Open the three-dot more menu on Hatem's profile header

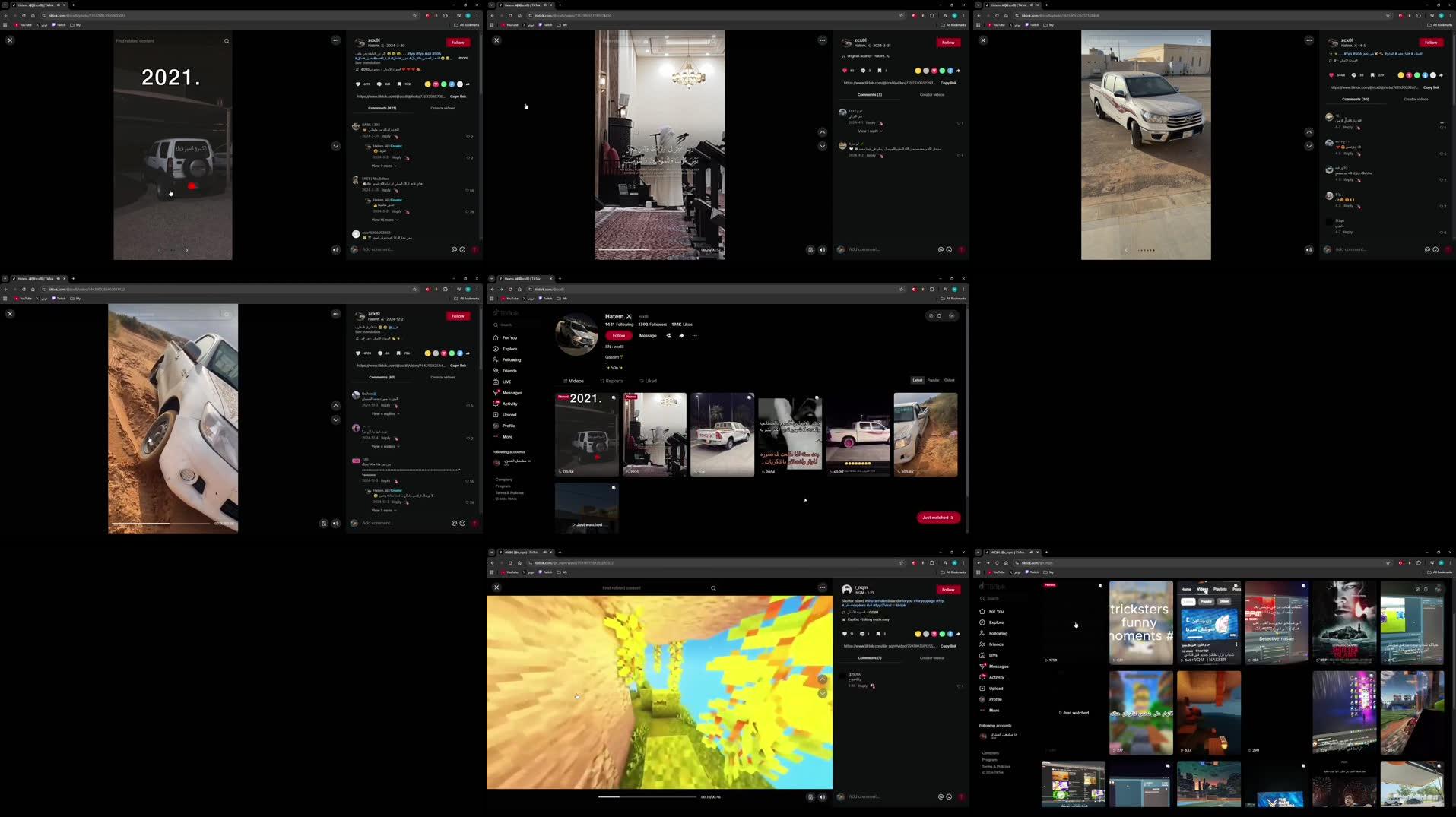click(694, 335)
